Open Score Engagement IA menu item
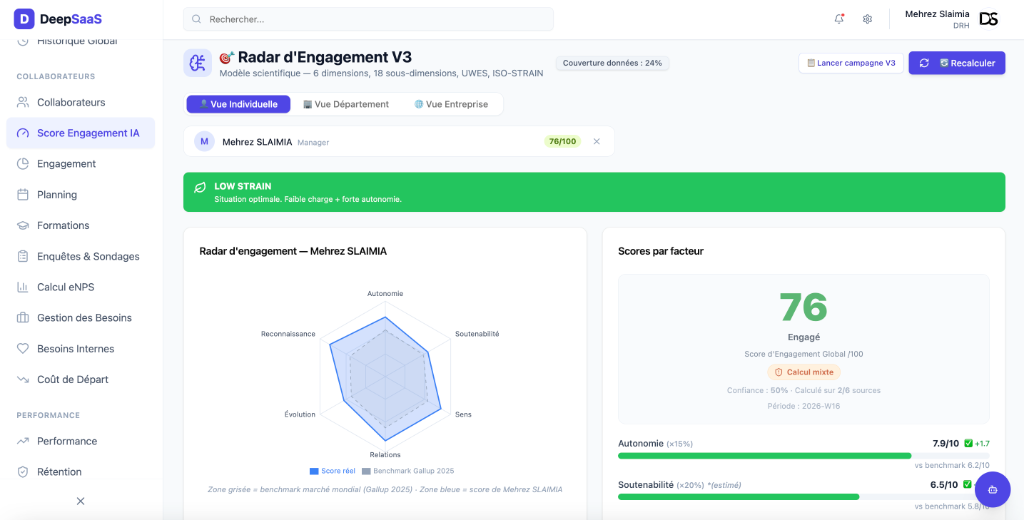Screen dimensions: 1024x520 point(81,133)
